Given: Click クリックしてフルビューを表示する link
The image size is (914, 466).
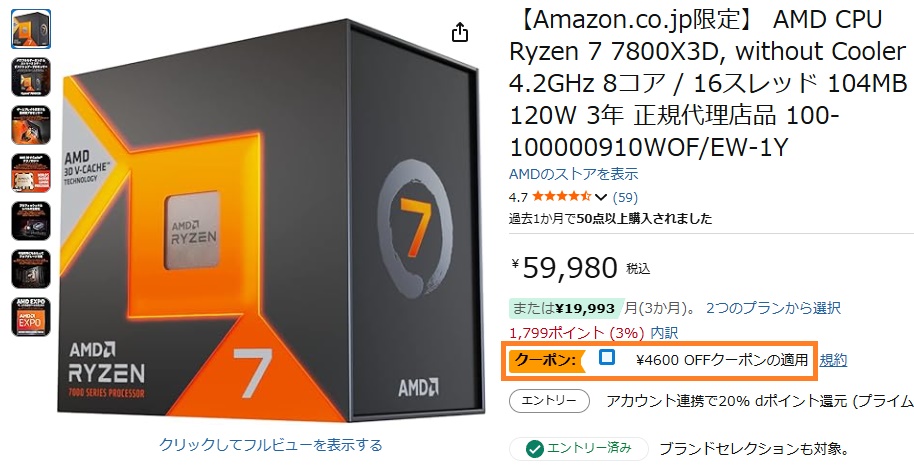Looking at the screenshot, I should [271, 445].
